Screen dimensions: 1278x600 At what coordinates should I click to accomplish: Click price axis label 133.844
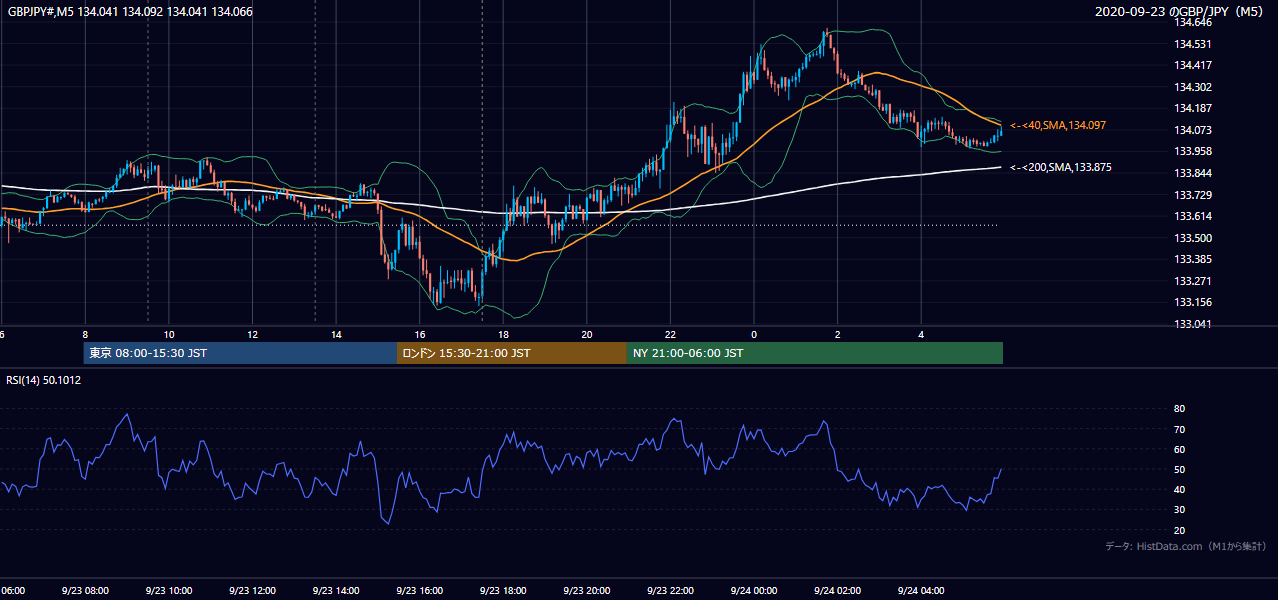(1192, 173)
